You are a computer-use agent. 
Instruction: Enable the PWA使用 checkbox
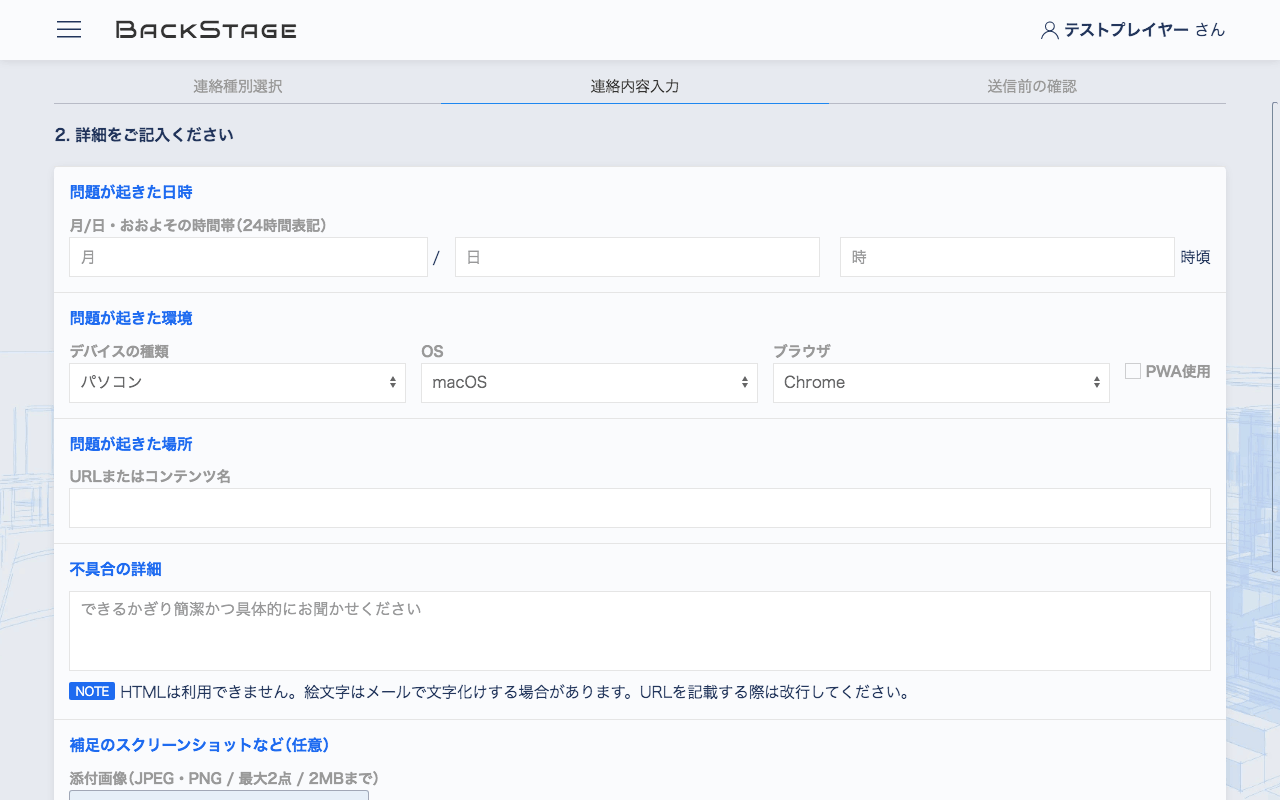(1133, 371)
